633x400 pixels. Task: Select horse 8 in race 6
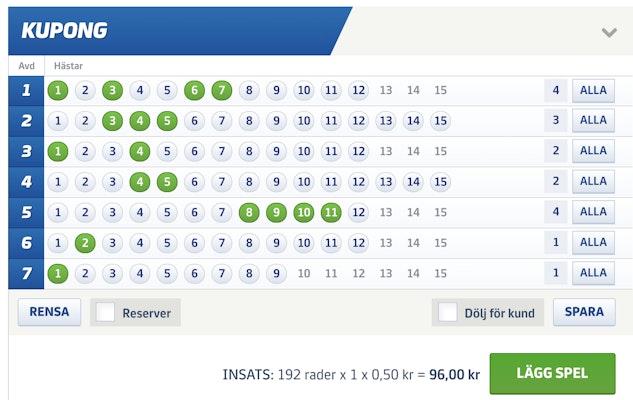click(x=249, y=243)
